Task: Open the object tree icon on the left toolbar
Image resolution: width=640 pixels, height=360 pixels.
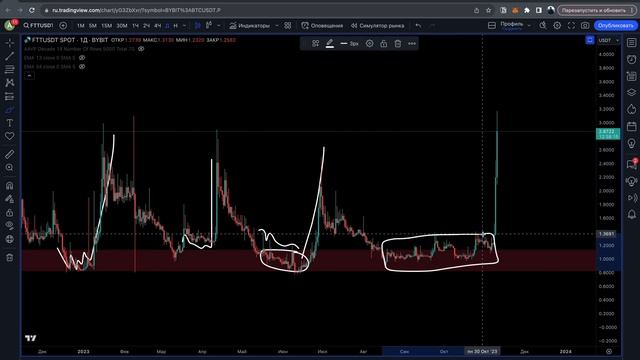Action: pyautogui.click(x=9, y=239)
